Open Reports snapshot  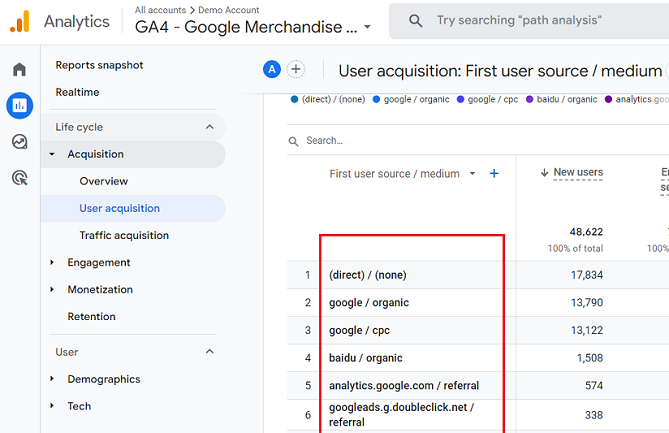(x=99, y=65)
